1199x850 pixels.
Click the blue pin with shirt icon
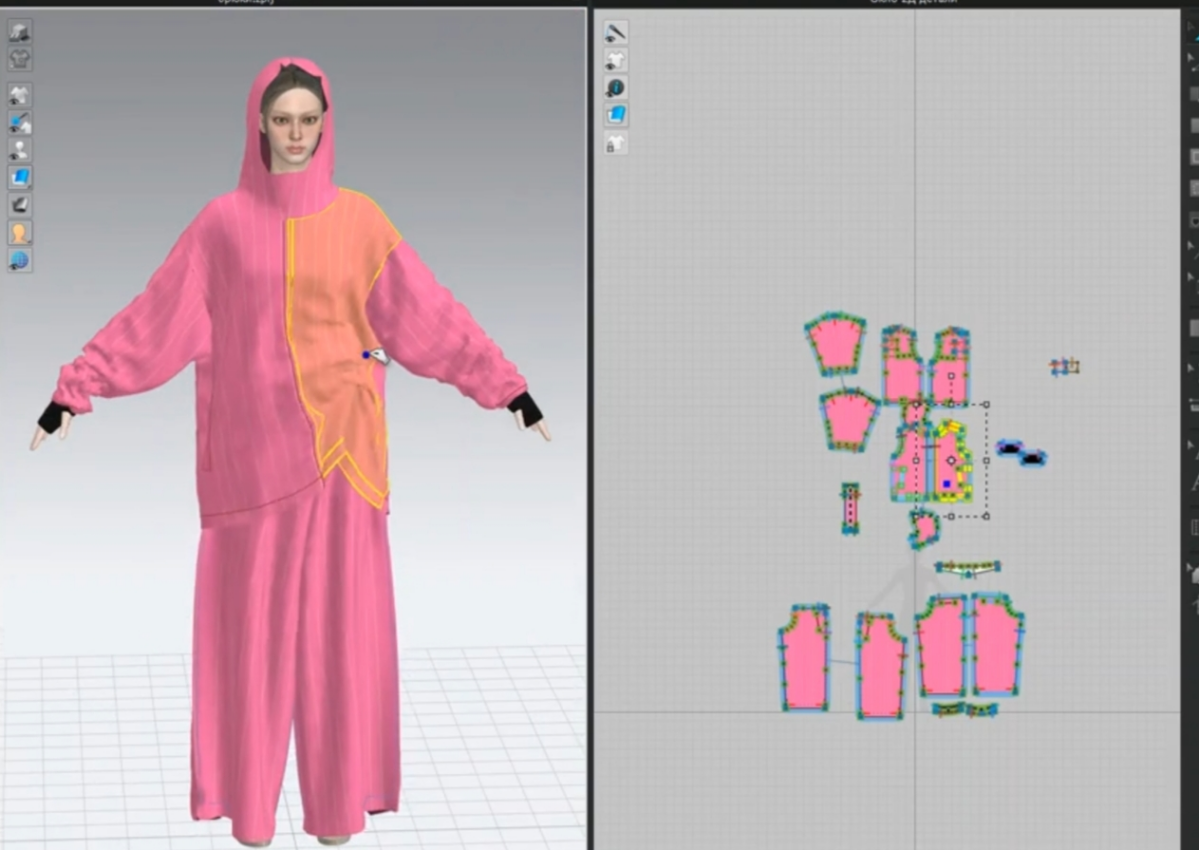tap(20, 123)
